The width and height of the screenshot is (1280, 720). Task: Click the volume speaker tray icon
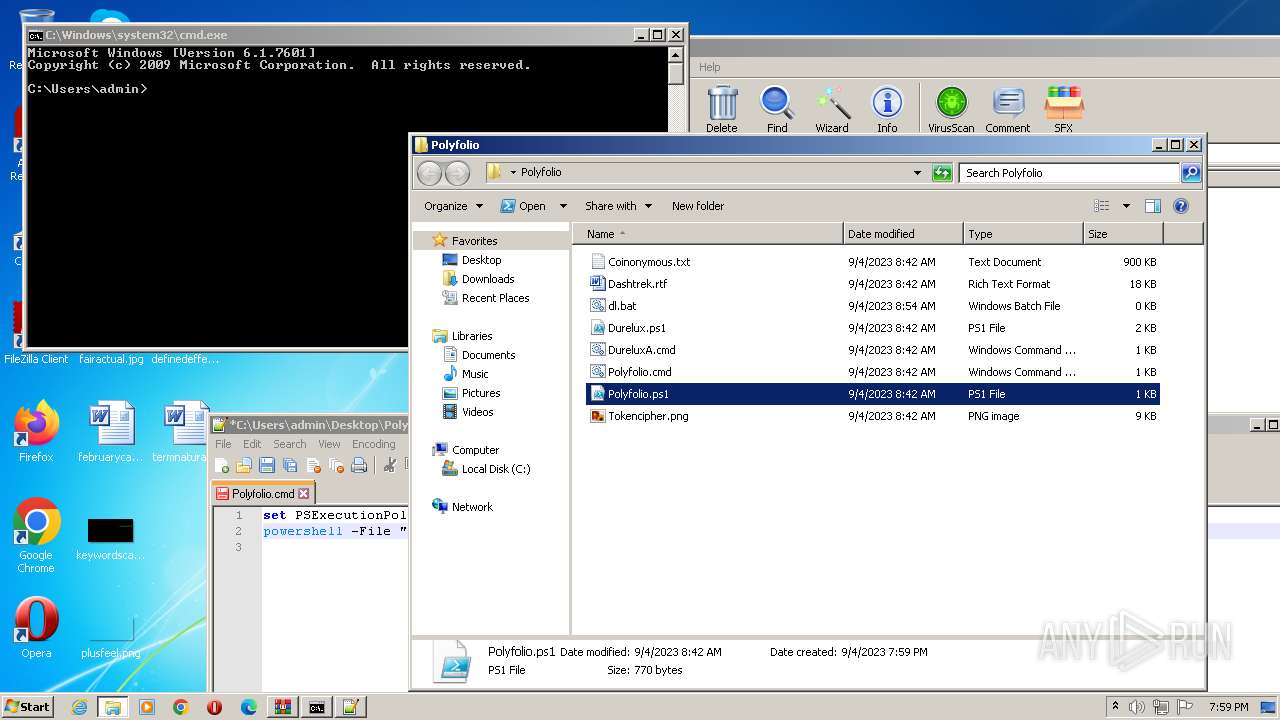[1137, 707]
